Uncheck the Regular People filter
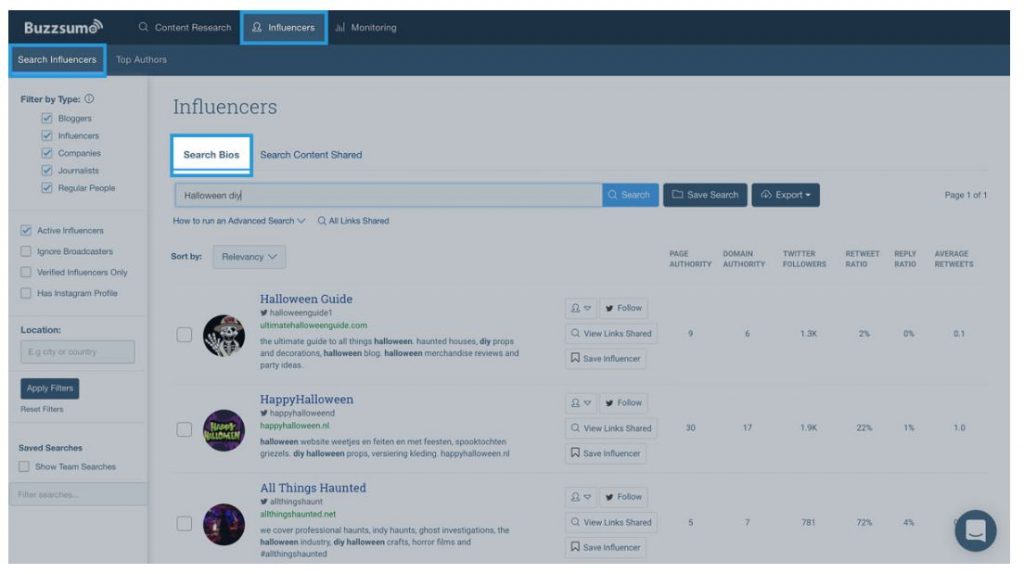The height and width of the screenshot is (574, 1024). pyautogui.click(x=46, y=187)
